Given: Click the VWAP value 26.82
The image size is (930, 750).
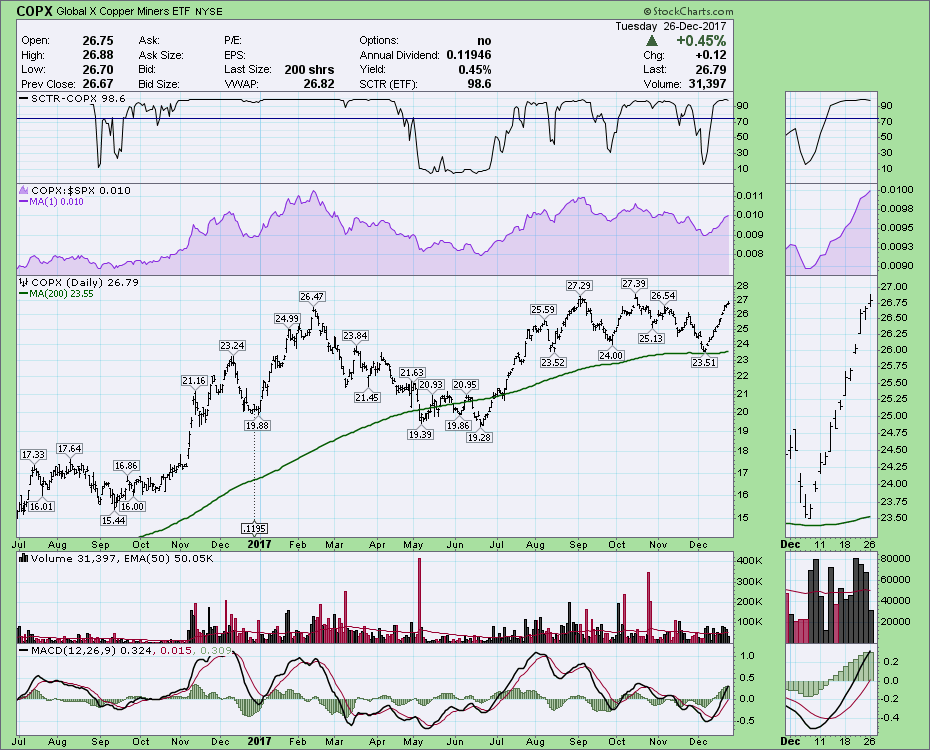Looking at the screenshot, I should [319, 84].
